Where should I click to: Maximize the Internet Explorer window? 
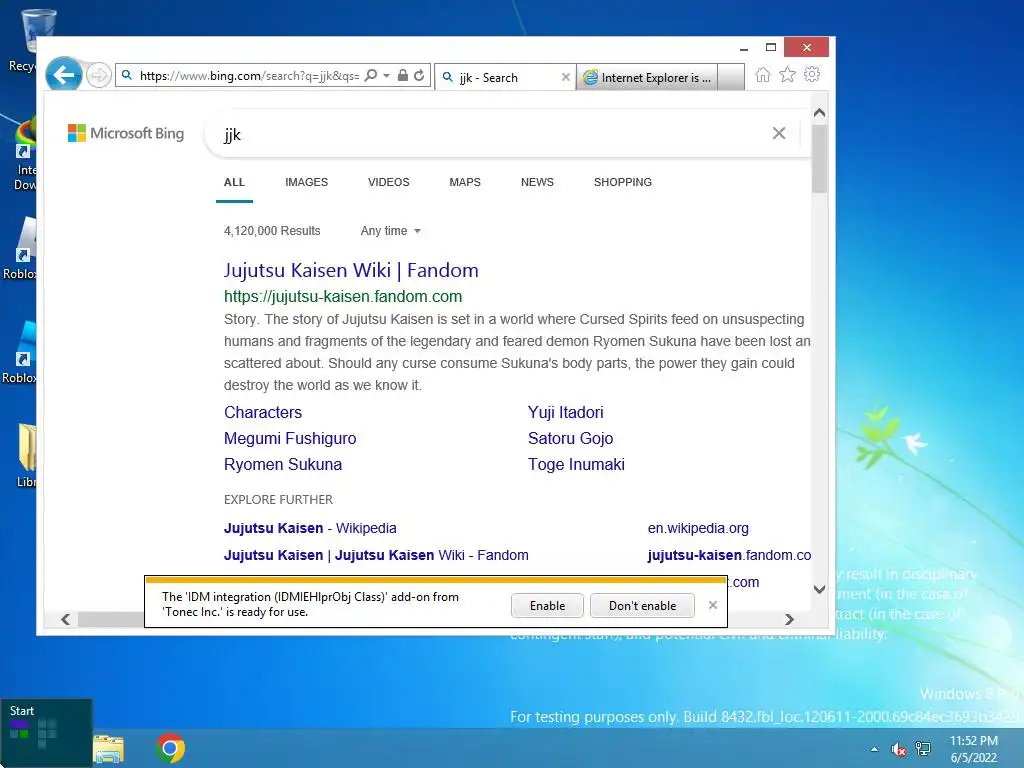click(771, 48)
